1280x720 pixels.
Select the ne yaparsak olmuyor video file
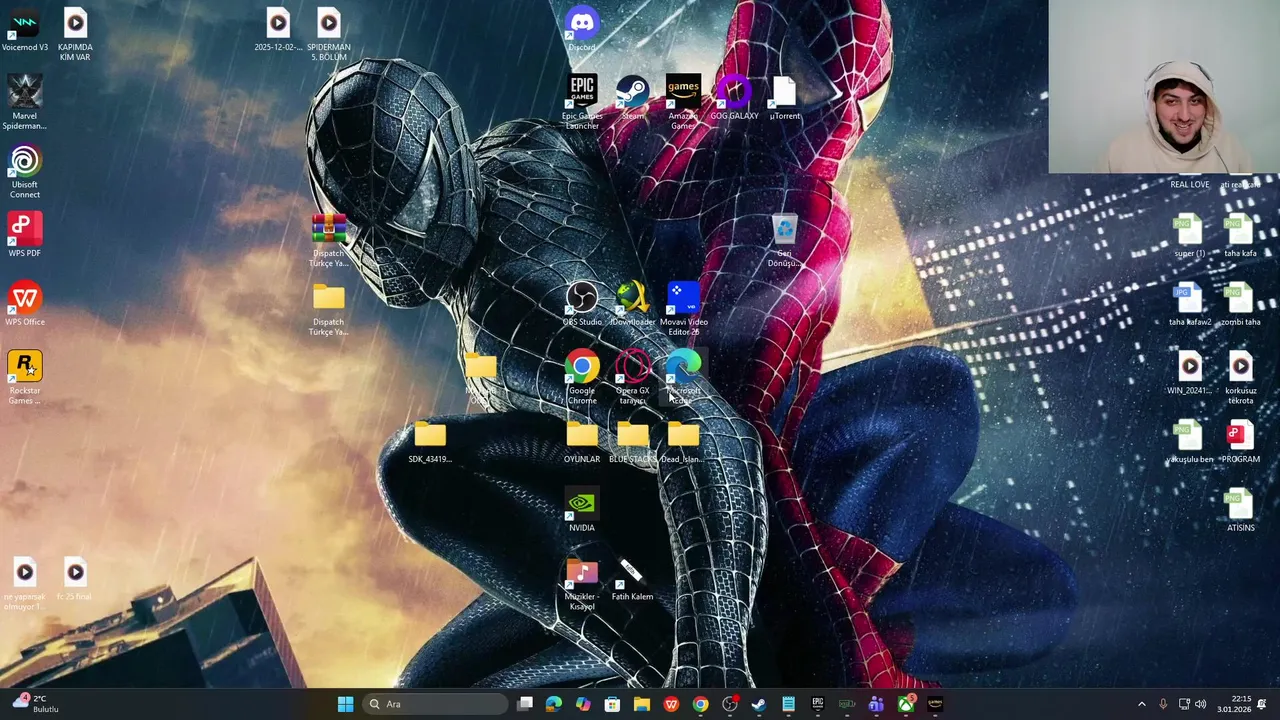pyautogui.click(x=24, y=584)
